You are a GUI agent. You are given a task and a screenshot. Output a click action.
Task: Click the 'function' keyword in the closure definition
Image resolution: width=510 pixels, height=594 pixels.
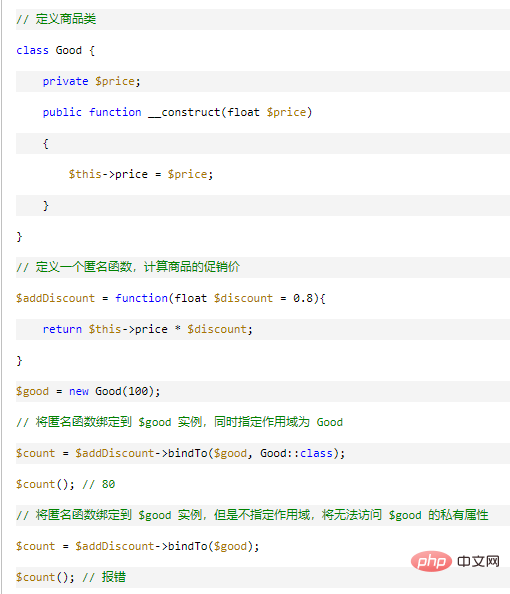[141, 298]
